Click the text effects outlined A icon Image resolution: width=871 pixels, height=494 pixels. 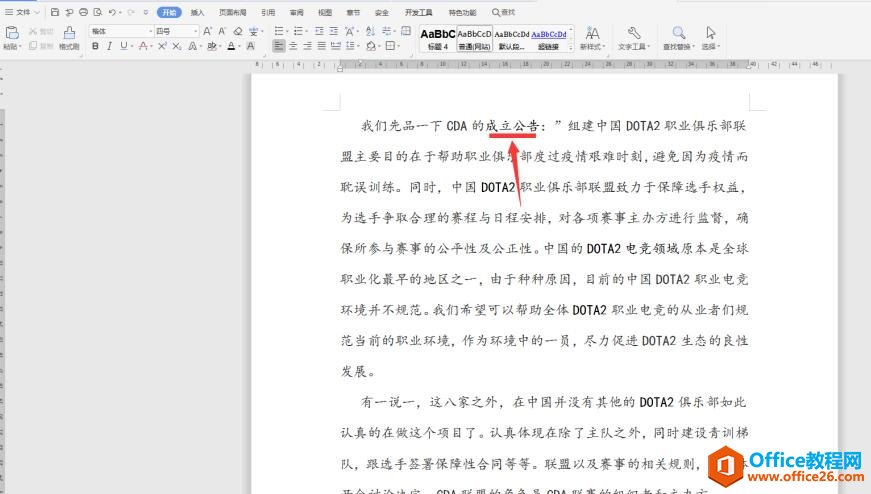coord(192,46)
